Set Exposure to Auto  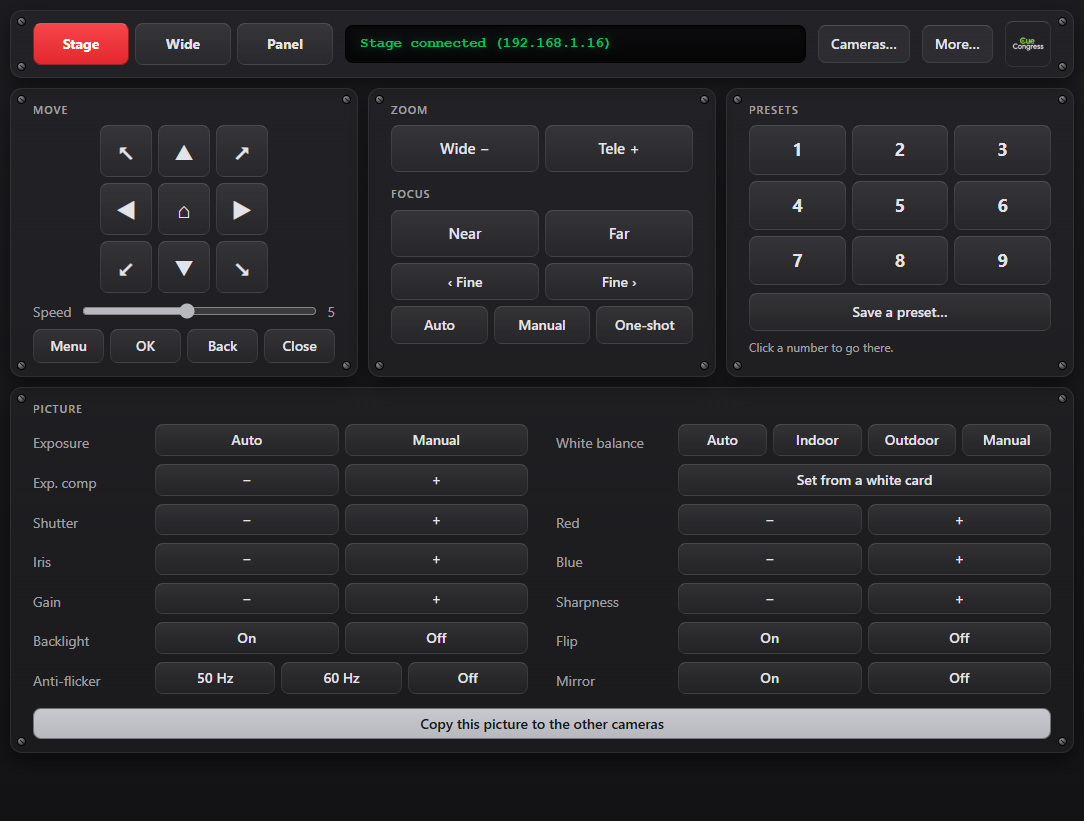(247, 440)
